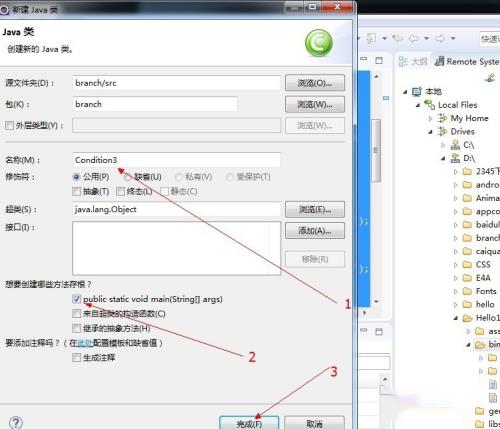Select the My Home icon in tree

click(x=442, y=118)
